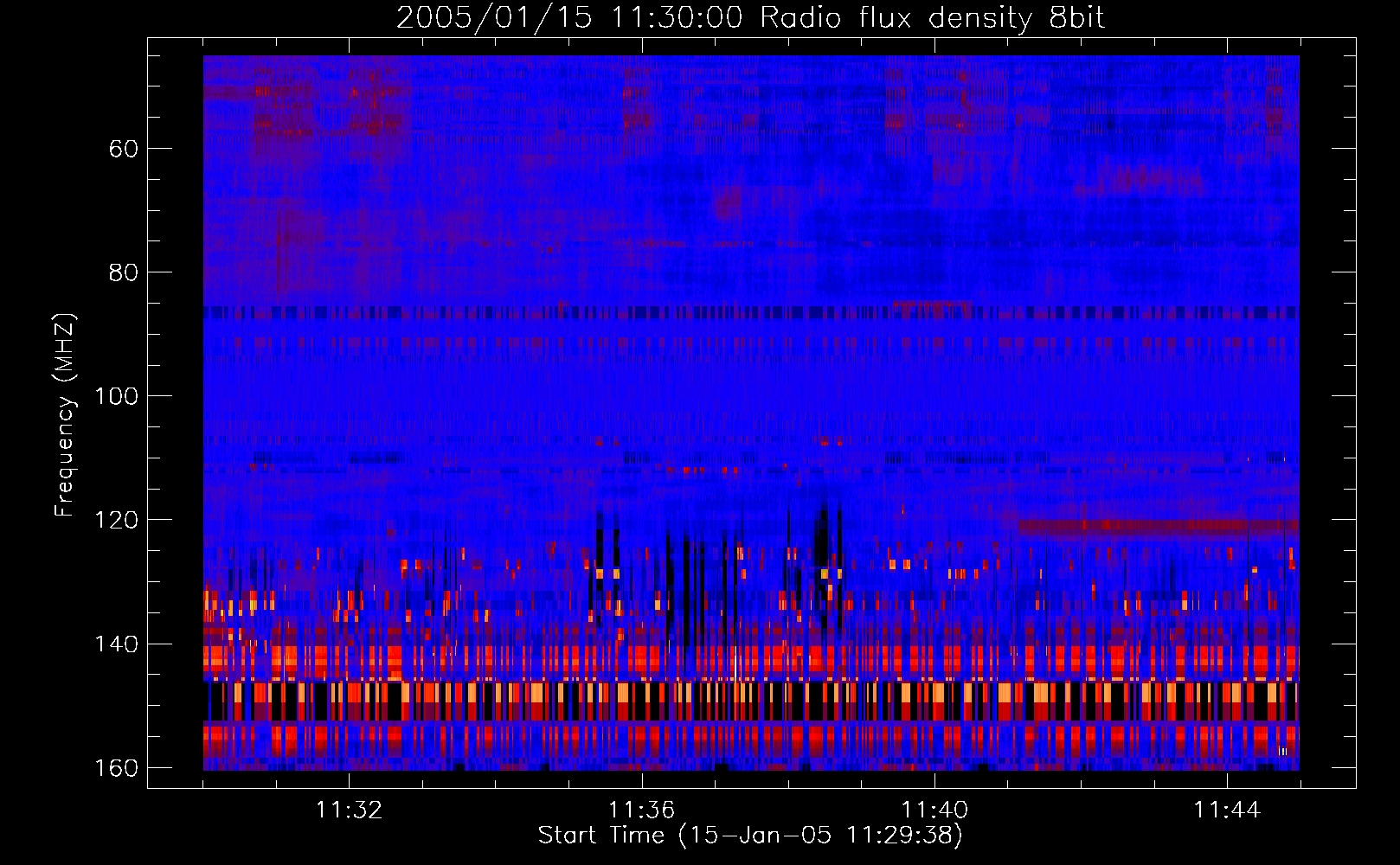Click the 120 frequency tick label
1400x865 pixels.
point(116,520)
